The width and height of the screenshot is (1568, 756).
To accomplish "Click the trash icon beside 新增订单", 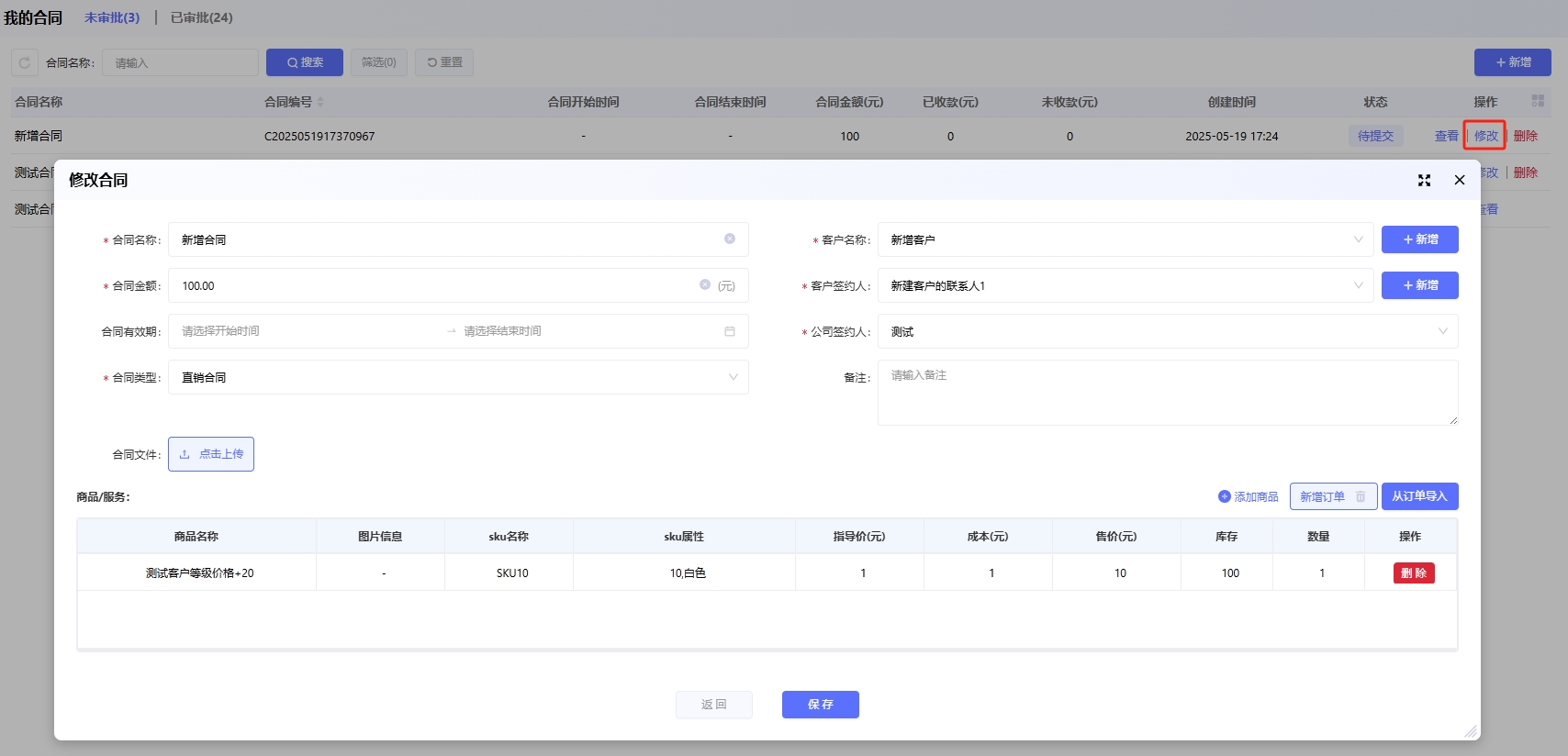I will coord(1361,496).
